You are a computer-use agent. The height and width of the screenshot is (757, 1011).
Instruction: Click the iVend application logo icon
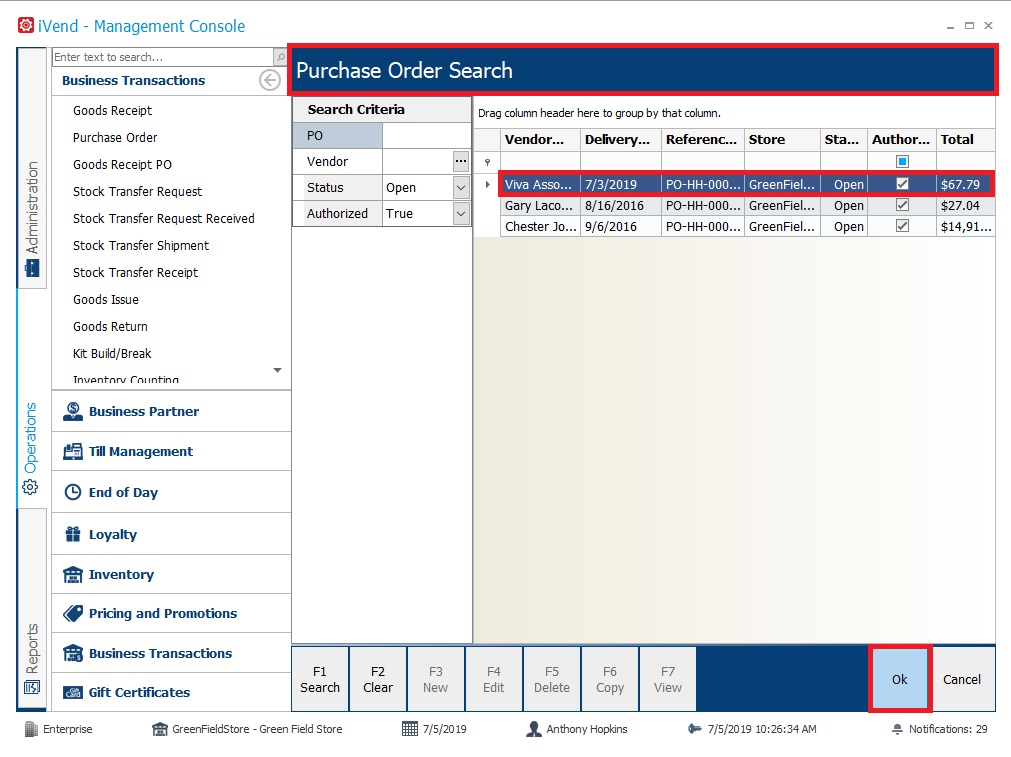pos(26,26)
